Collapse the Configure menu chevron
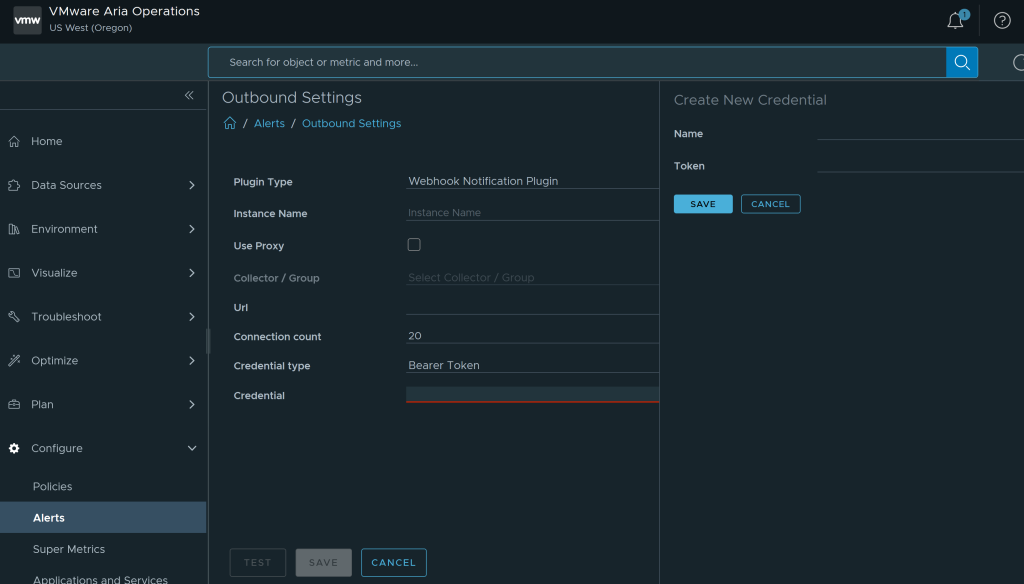 [x=191, y=448]
